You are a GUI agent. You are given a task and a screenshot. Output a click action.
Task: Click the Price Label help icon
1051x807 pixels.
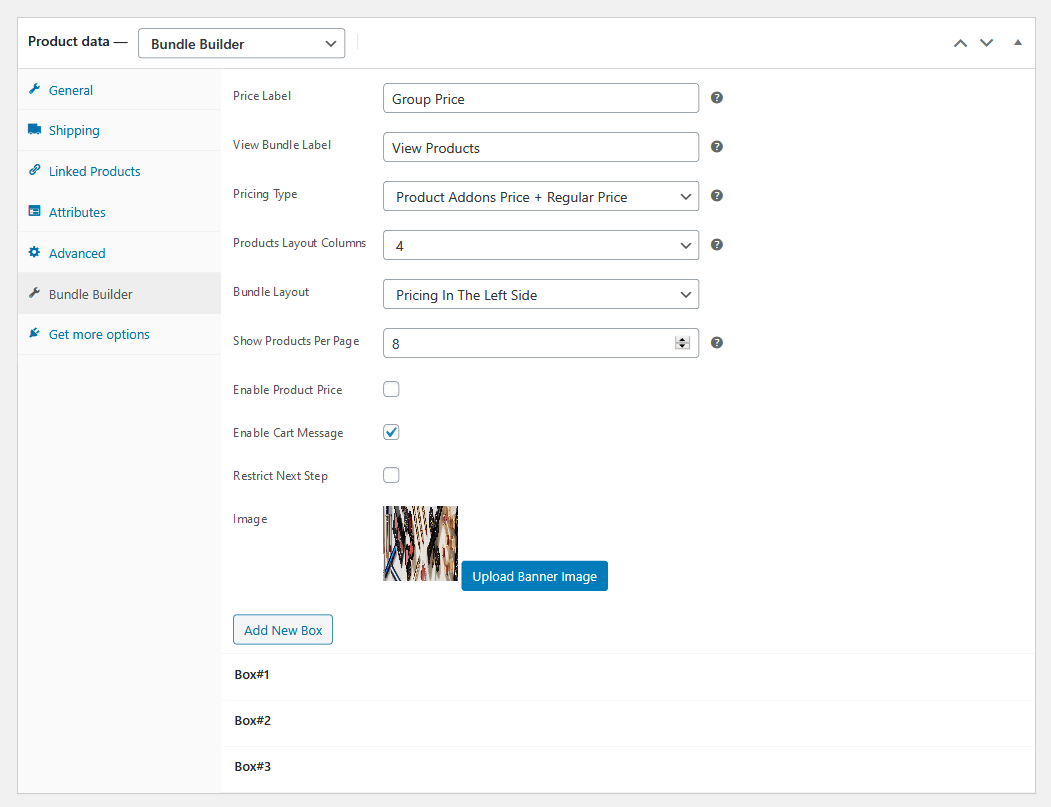pos(716,97)
